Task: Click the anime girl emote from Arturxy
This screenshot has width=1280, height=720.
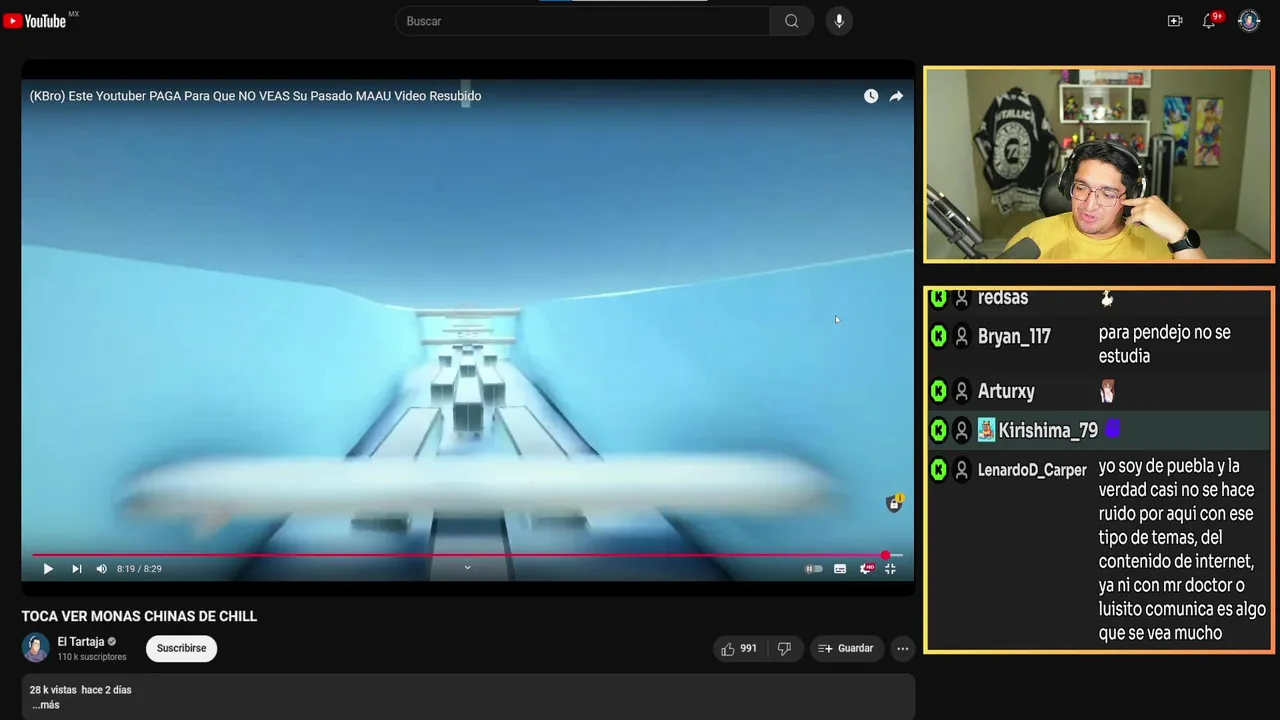Action: (1107, 391)
